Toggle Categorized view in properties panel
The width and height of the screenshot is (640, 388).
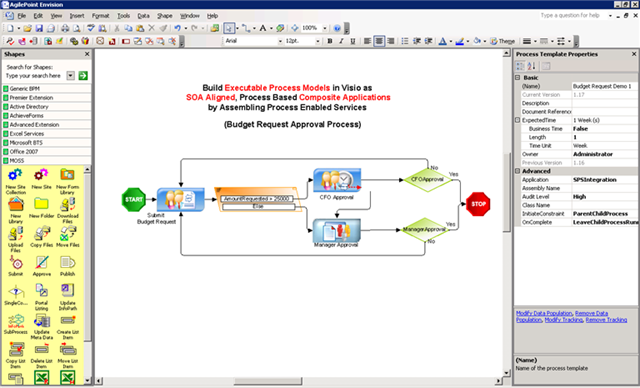520,66
